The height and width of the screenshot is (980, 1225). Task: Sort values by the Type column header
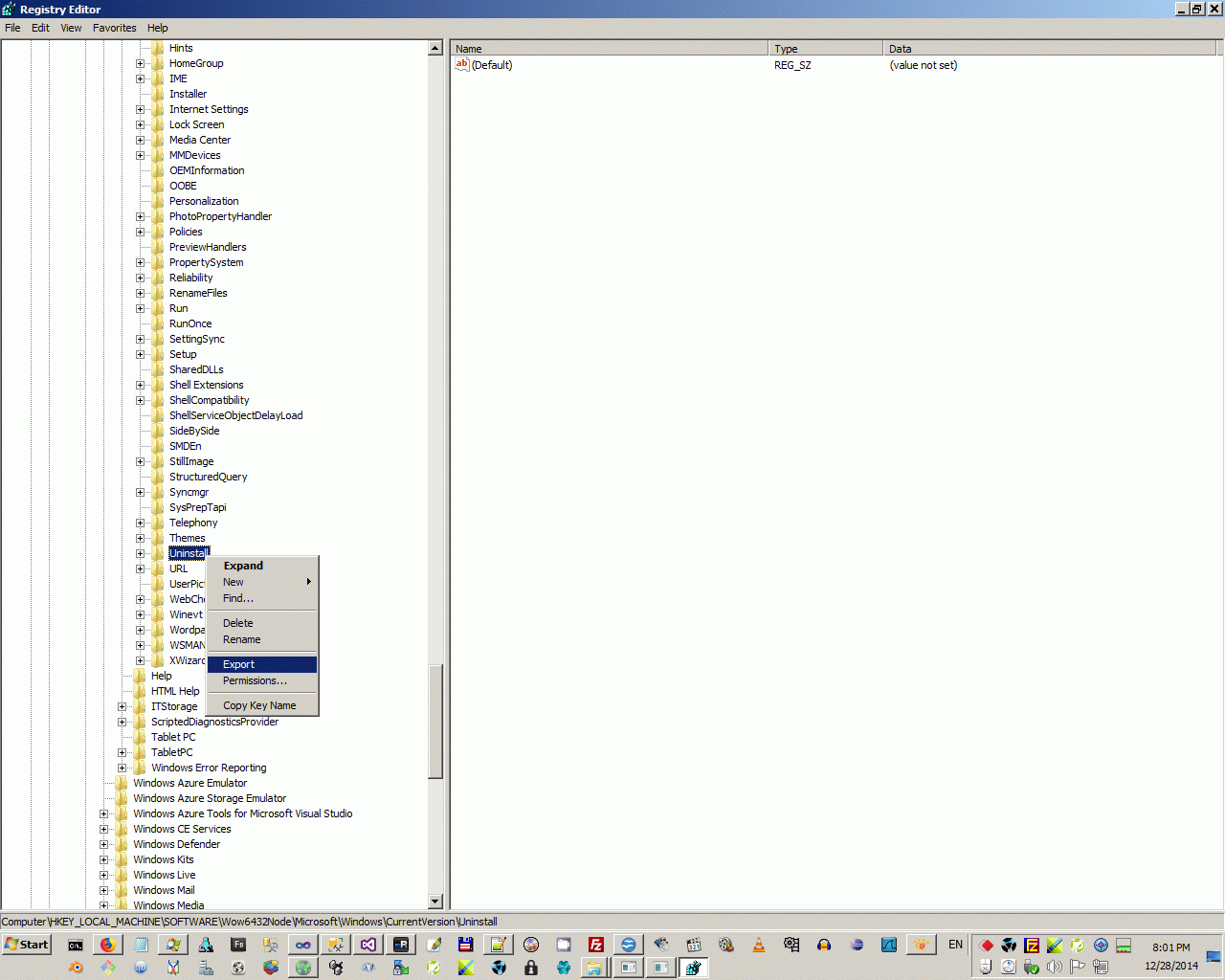pyautogui.click(x=826, y=49)
